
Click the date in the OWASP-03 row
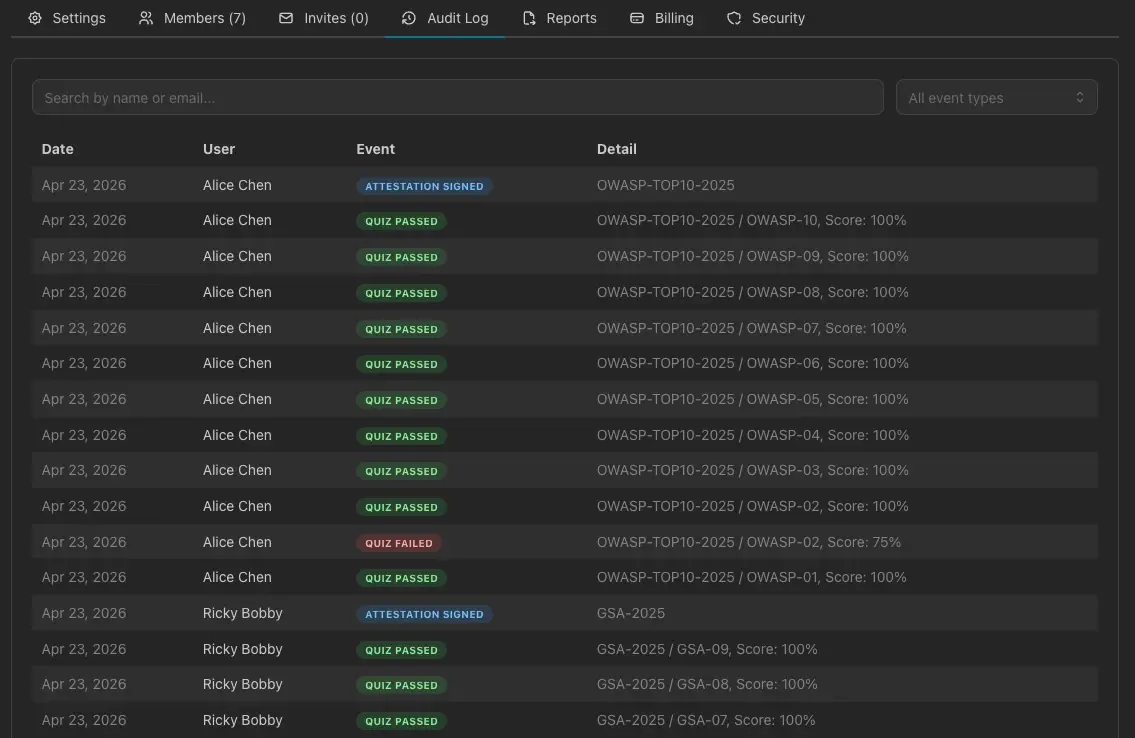84,471
